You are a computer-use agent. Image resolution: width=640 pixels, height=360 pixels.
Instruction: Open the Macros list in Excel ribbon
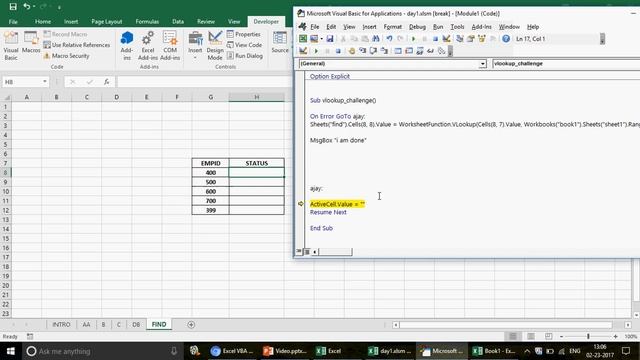click(31, 43)
